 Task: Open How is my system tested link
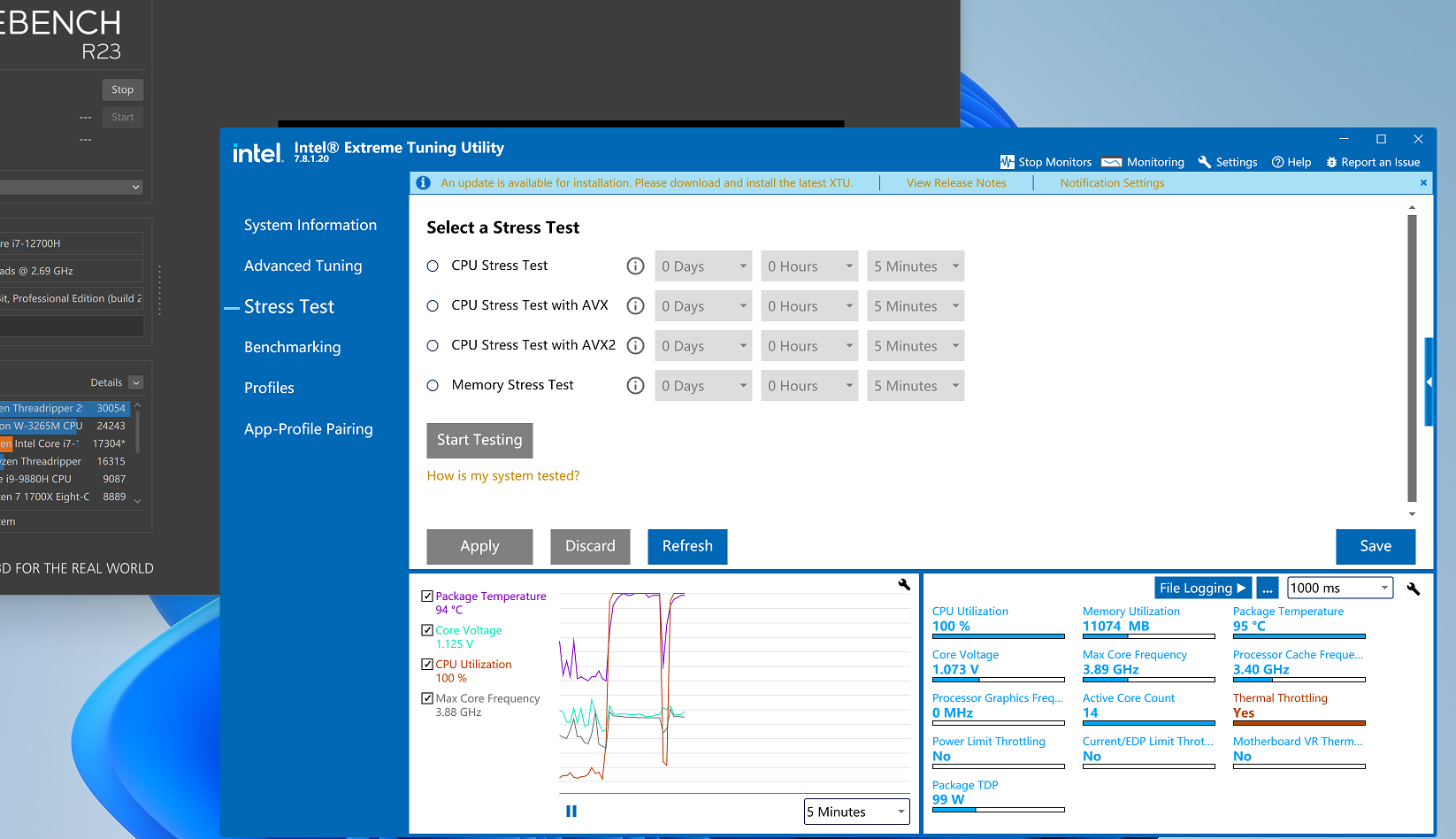tap(503, 475)
